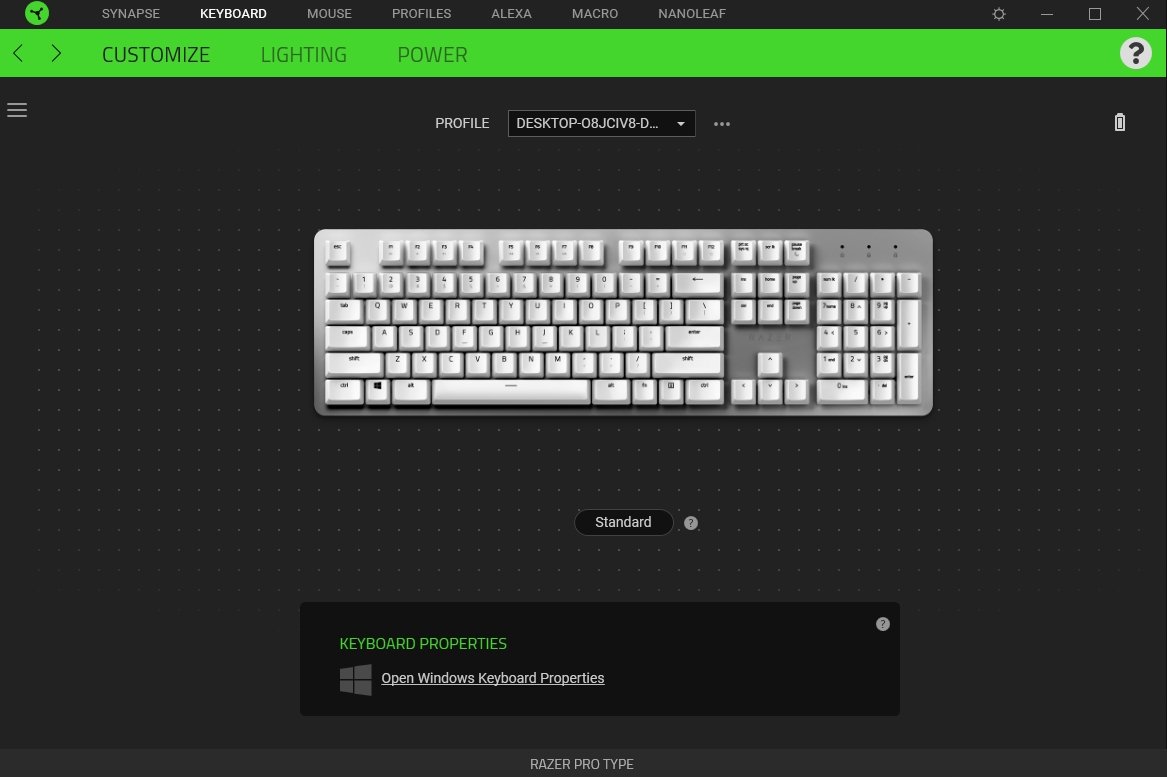The height and width of the screenshot is (777, 1167).
Task: Open the MACRO top menu
Action: click(x=595, y=13)
